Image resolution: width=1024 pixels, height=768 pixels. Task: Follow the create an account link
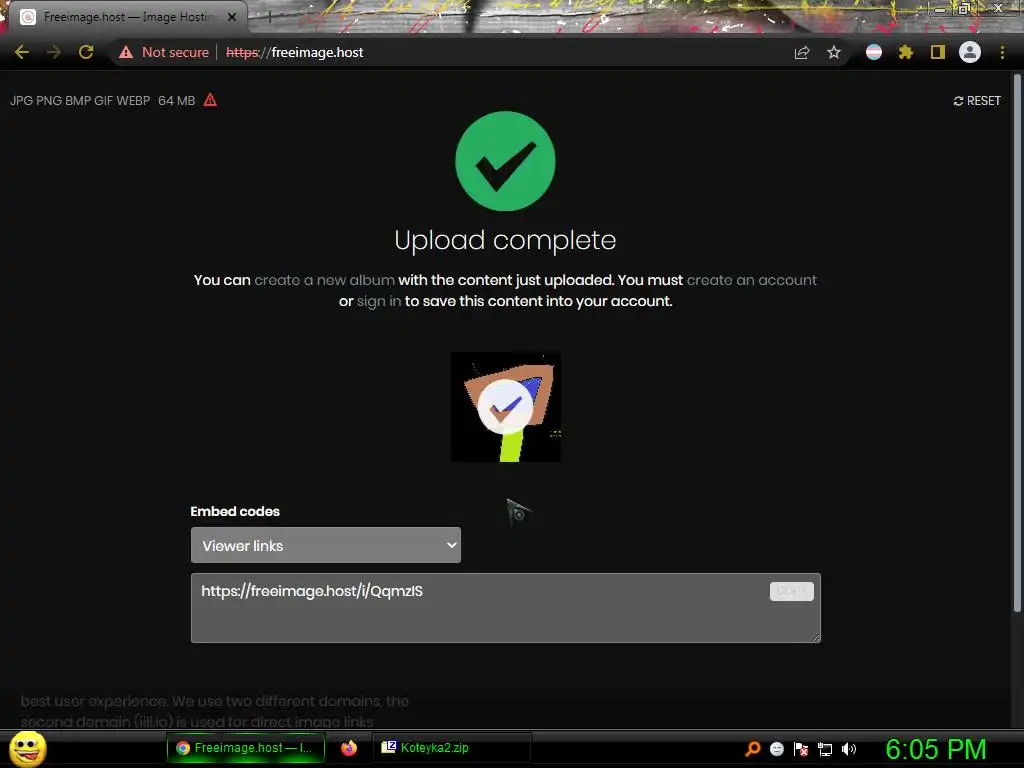752,280
